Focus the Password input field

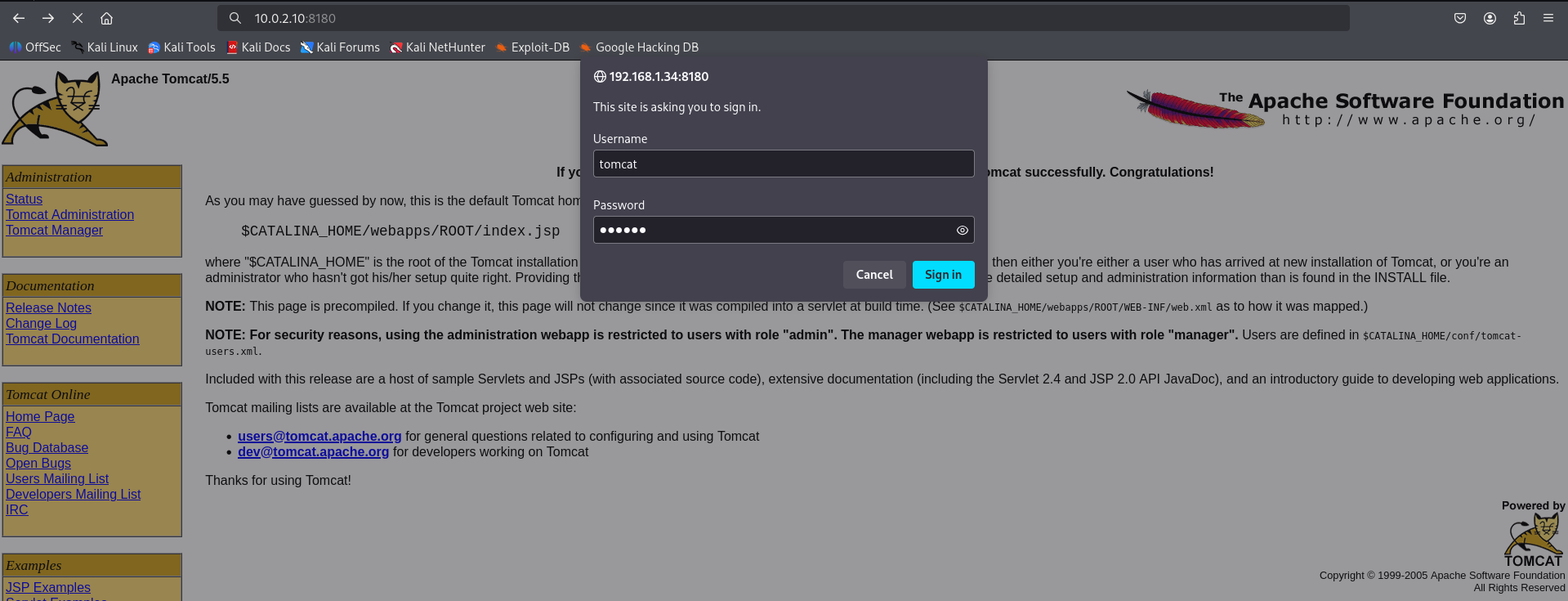784,230
